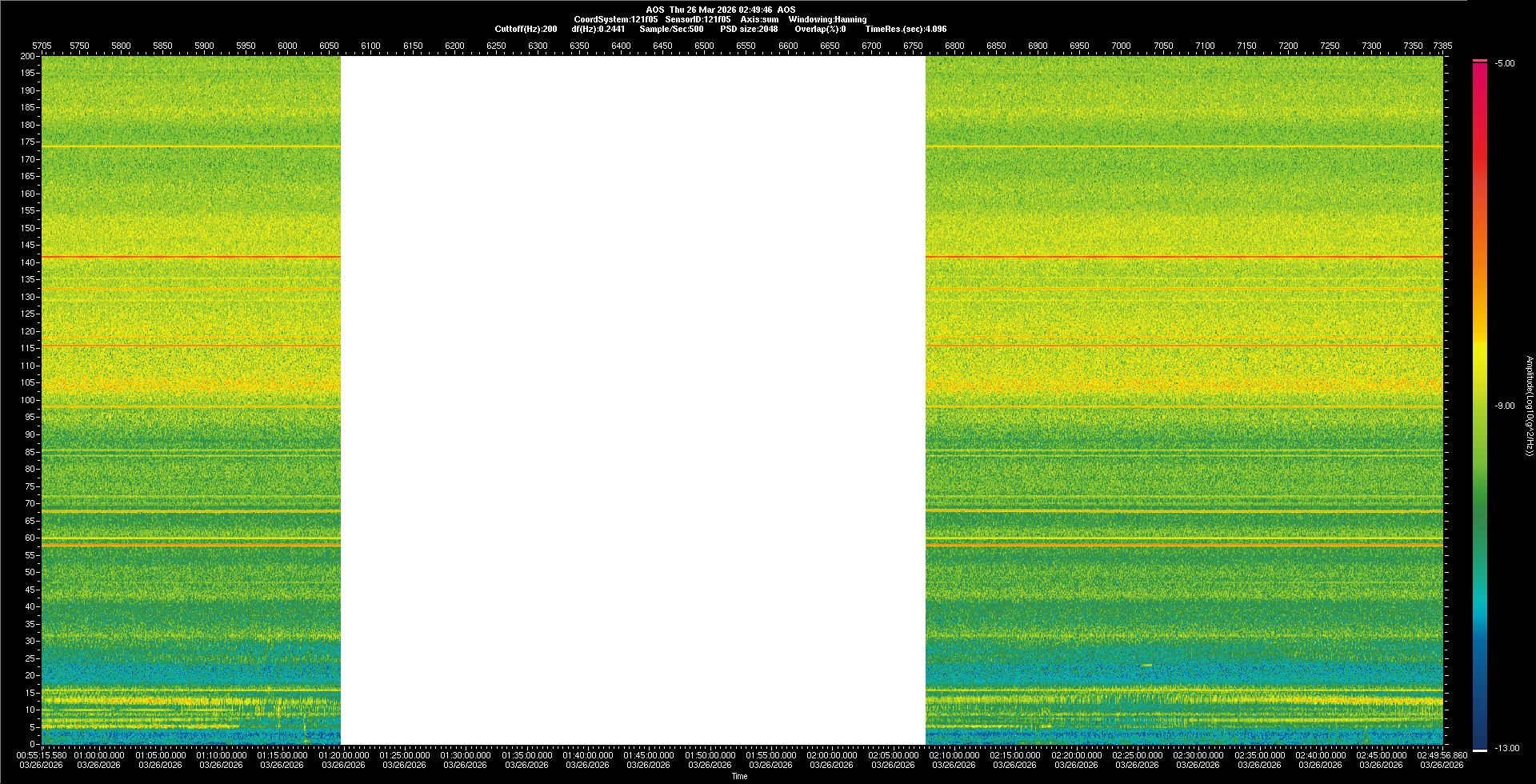The height and width of the screenshot is (784, 1536).
Task: Click the SensorID:121f05 header text
Action: click(x=697, y=19)
